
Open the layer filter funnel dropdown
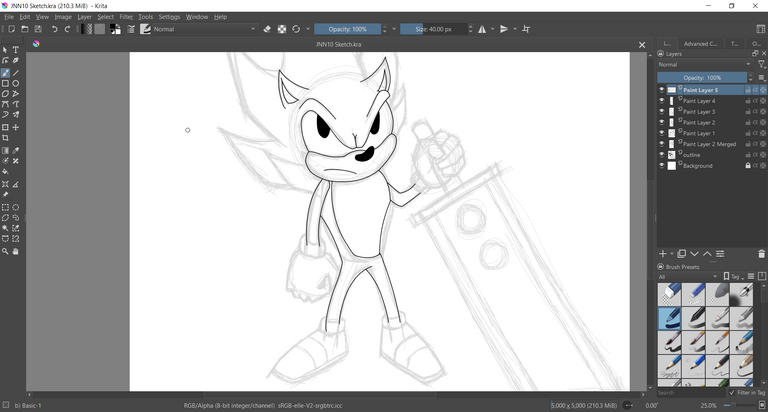761,65
